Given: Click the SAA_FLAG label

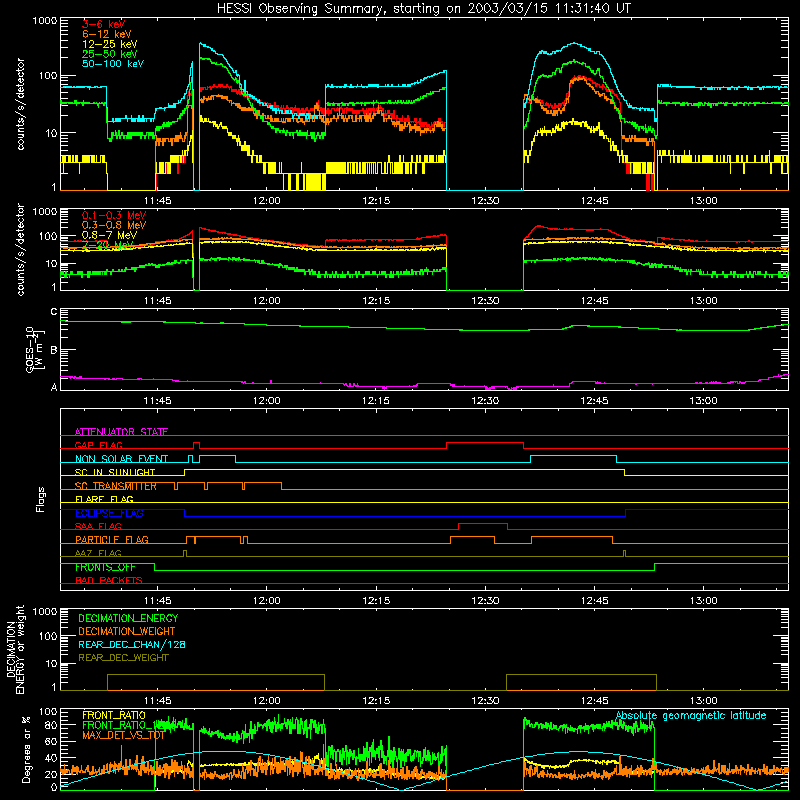Looking at the screenshot, I should coord(98,526).
